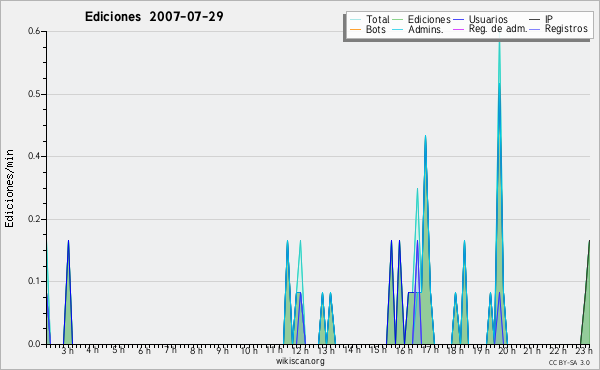
Task: Click the 8 h x-axis label
Action: coord(196,350)
